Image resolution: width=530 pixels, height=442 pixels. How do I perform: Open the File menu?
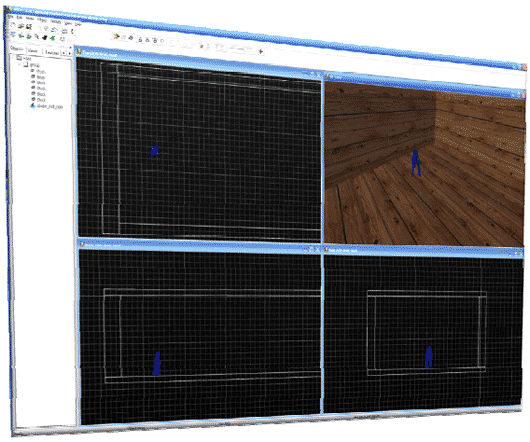[10, 17]
